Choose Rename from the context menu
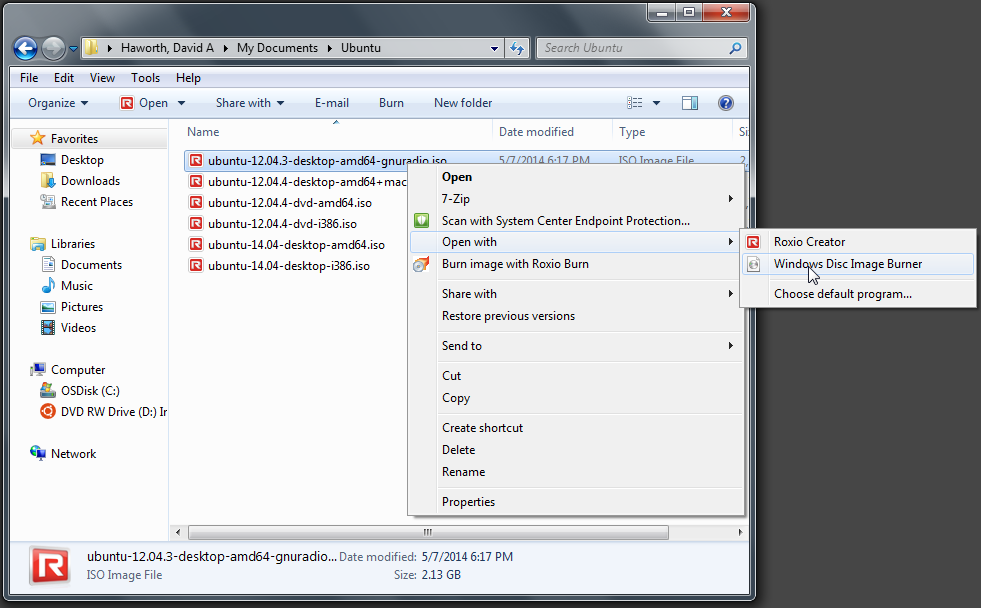 tap(576, 472)
